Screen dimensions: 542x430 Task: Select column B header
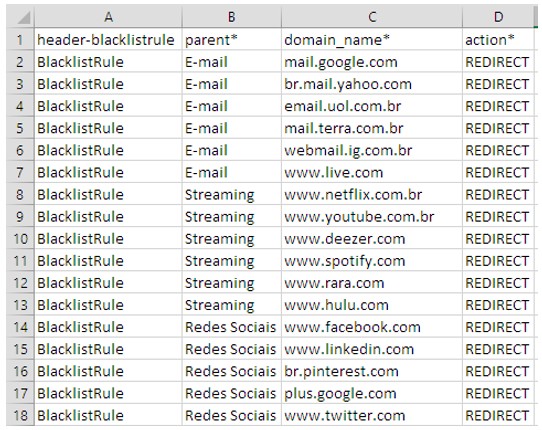coord(232,17)
